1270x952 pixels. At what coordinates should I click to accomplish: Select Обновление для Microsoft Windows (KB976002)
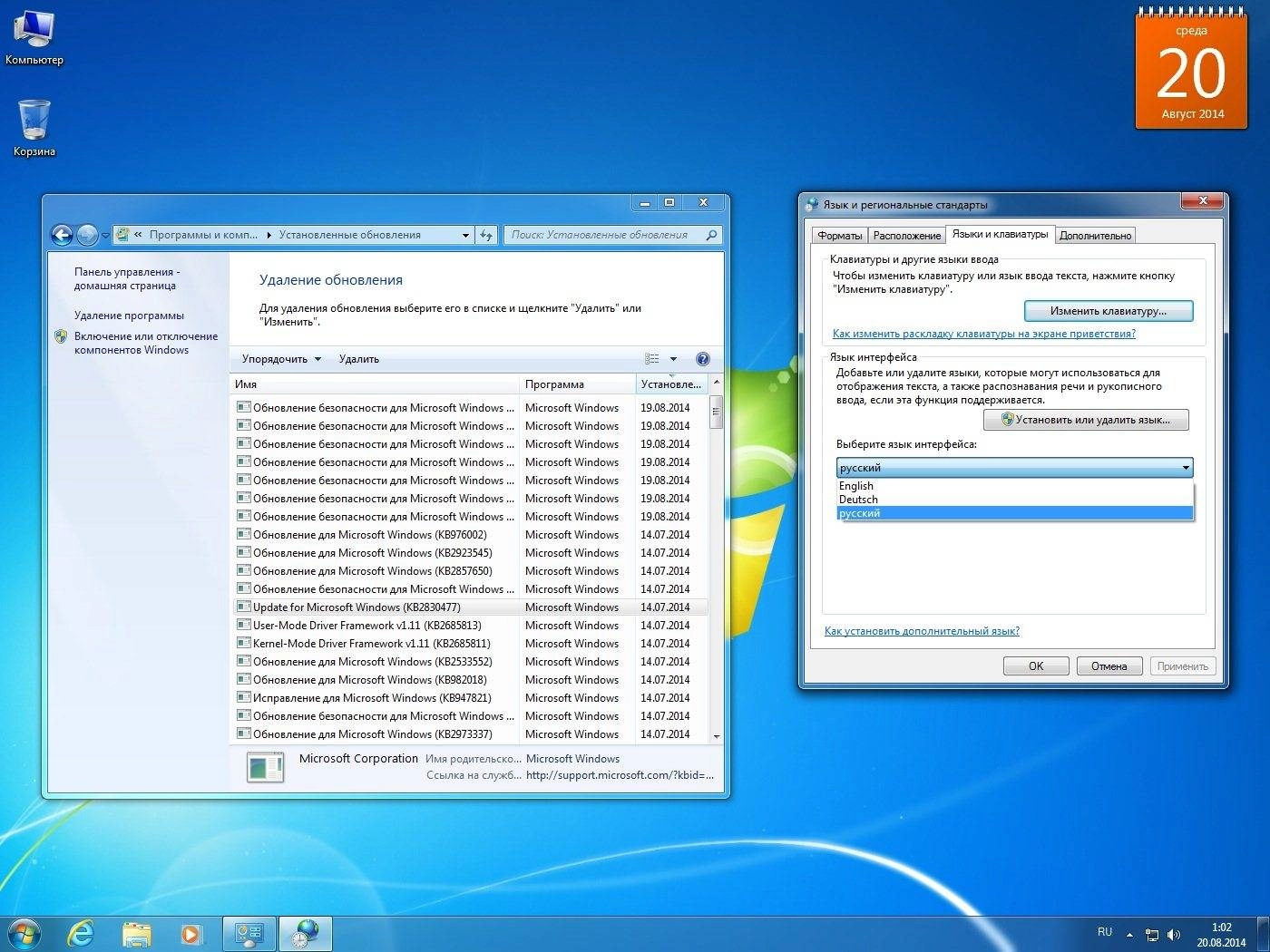tap(471, 535)
